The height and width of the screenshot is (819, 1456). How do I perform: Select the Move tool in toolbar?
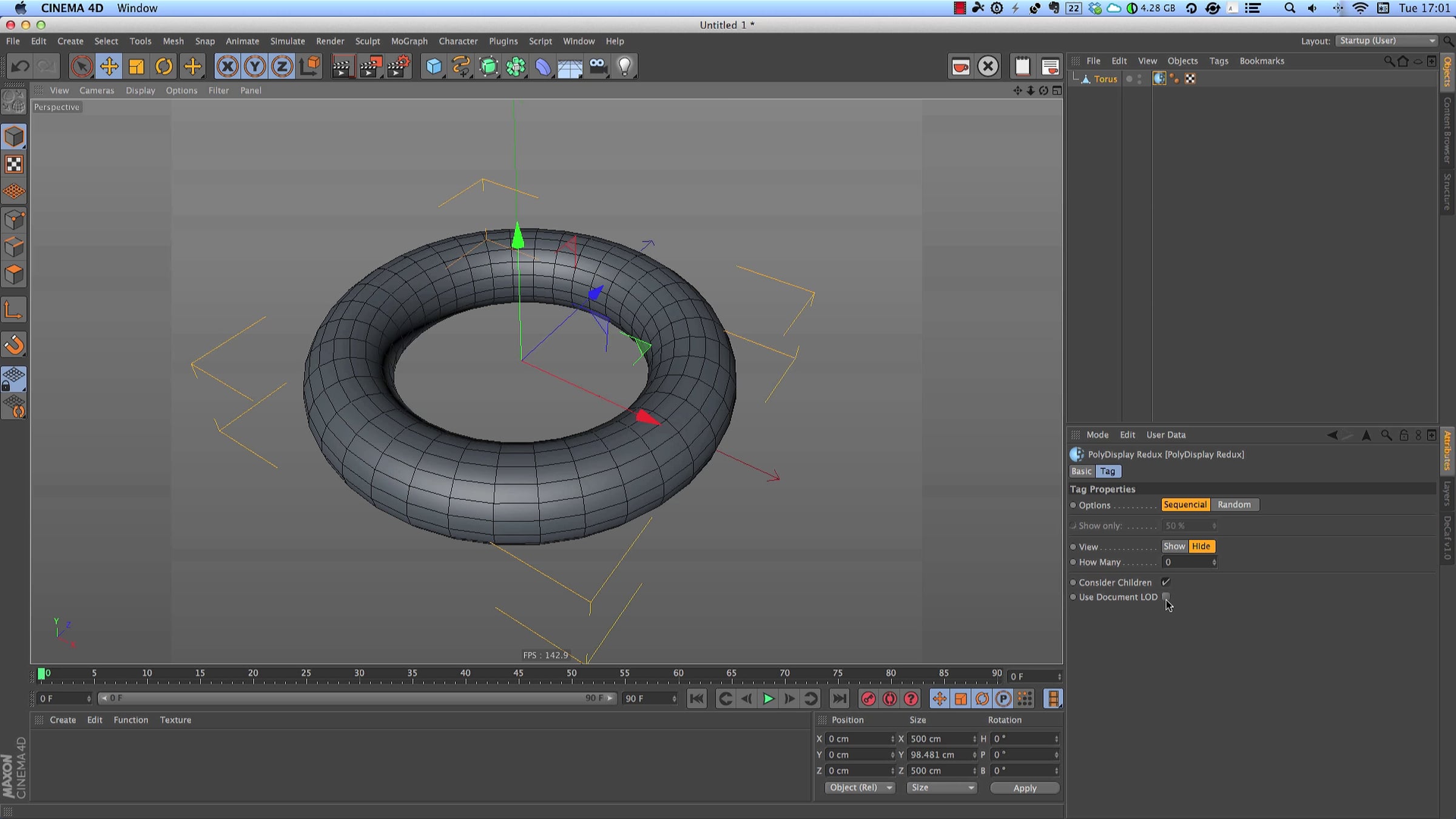point(109,66)
